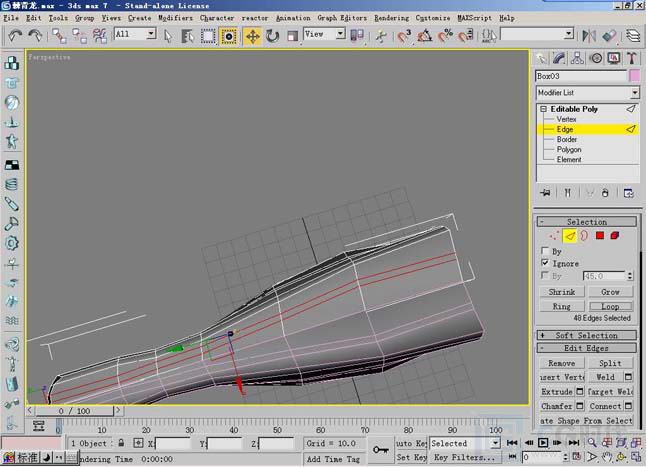The width and height of the screenshot is (646, 467).
Task: Uncheck the Ignore checkbox
Action: coord(545,263)
